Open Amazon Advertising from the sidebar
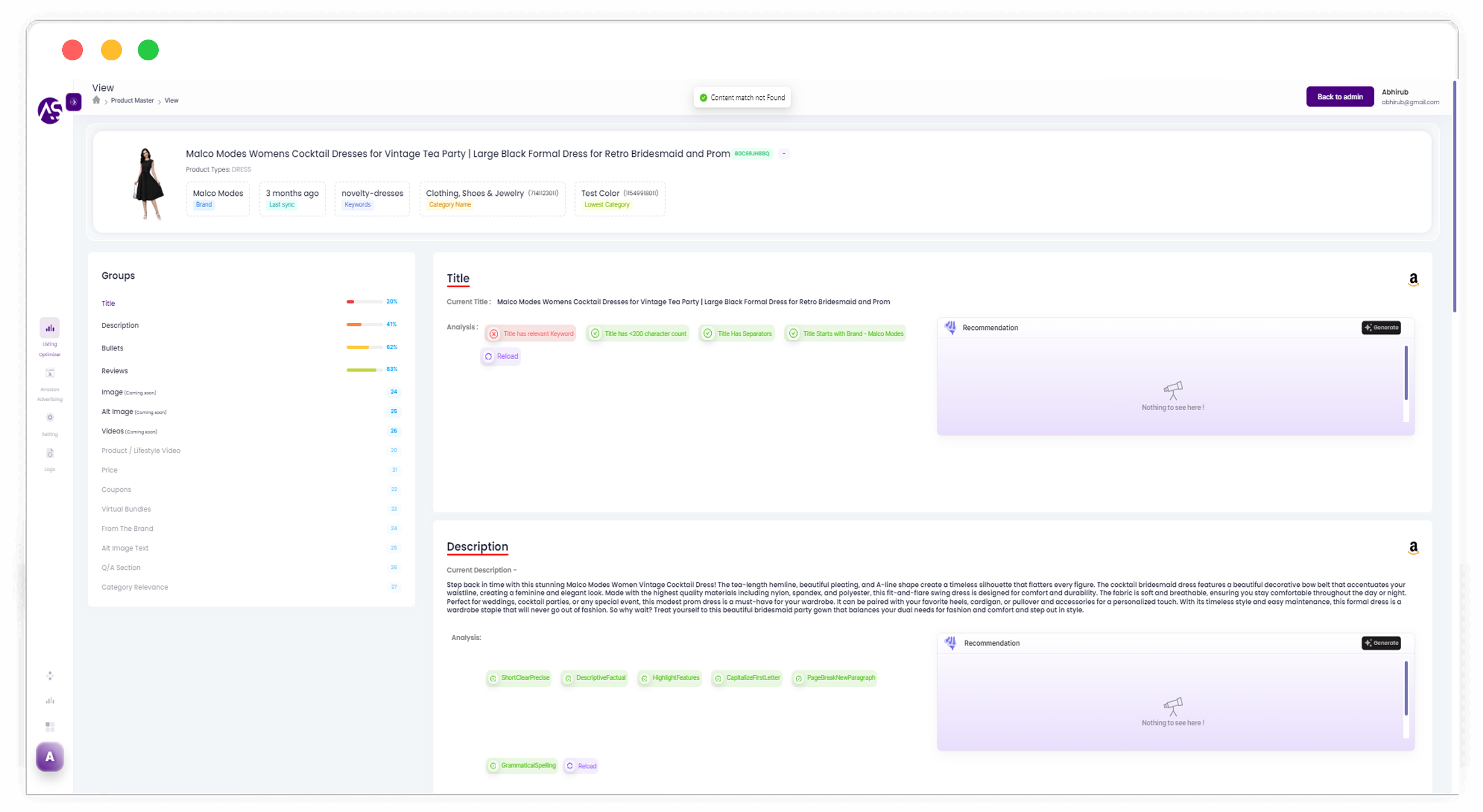 click(x=49, y=373)
